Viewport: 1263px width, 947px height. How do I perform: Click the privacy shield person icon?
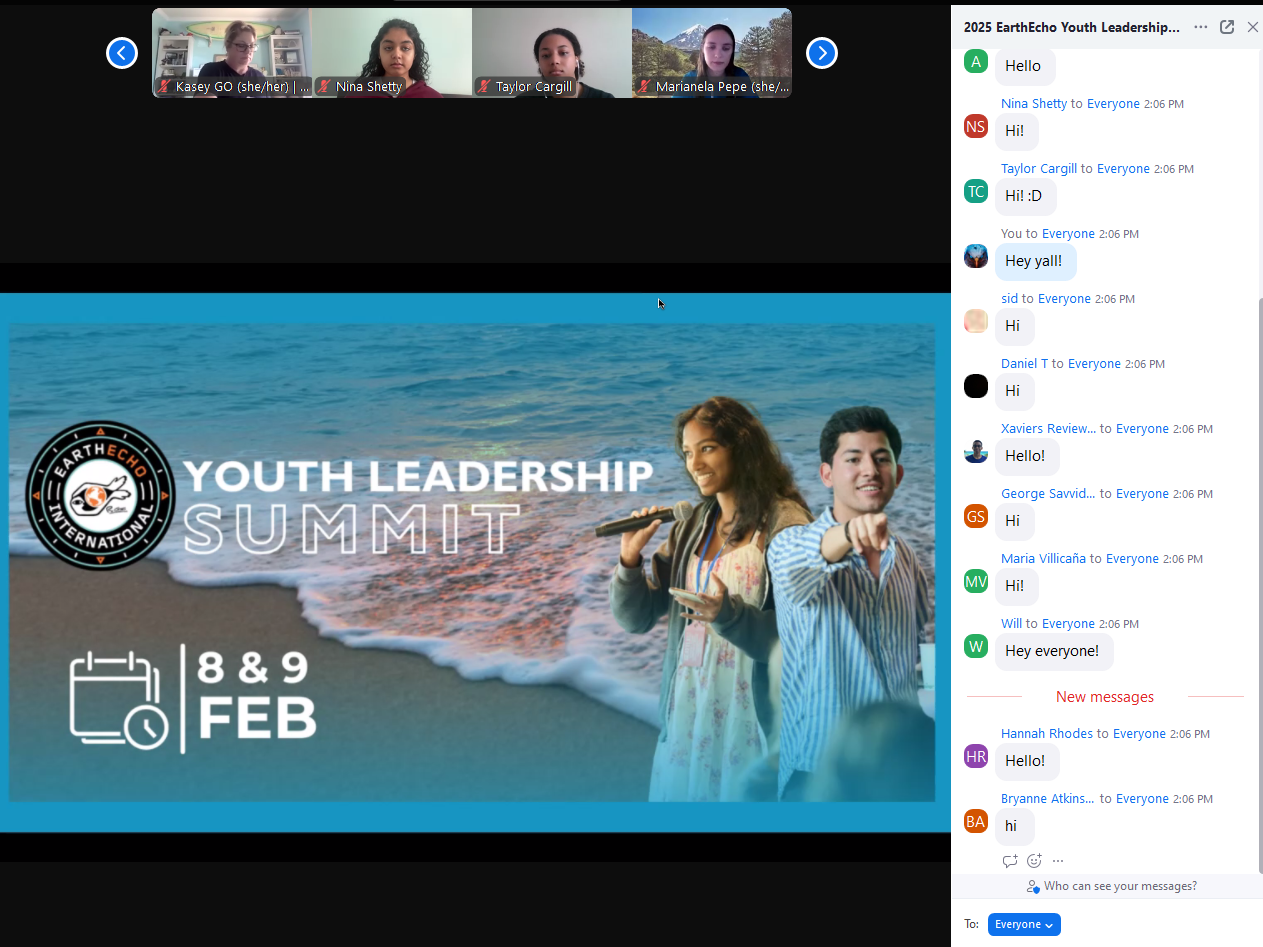(x=1033, y=887)
